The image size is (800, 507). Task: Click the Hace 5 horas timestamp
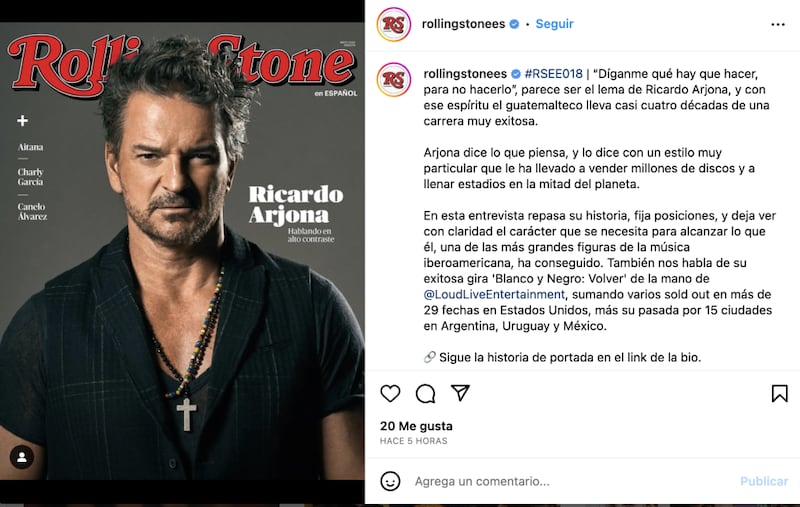[x=413, y=441]
